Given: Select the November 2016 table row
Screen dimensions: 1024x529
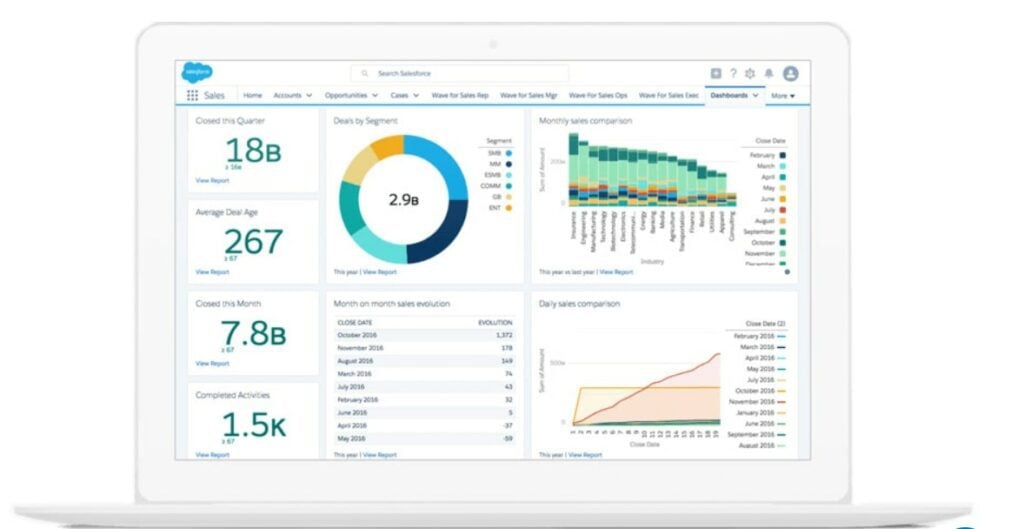Looking at the screenshot, I should pyautogui.click(x=424, y=348).
